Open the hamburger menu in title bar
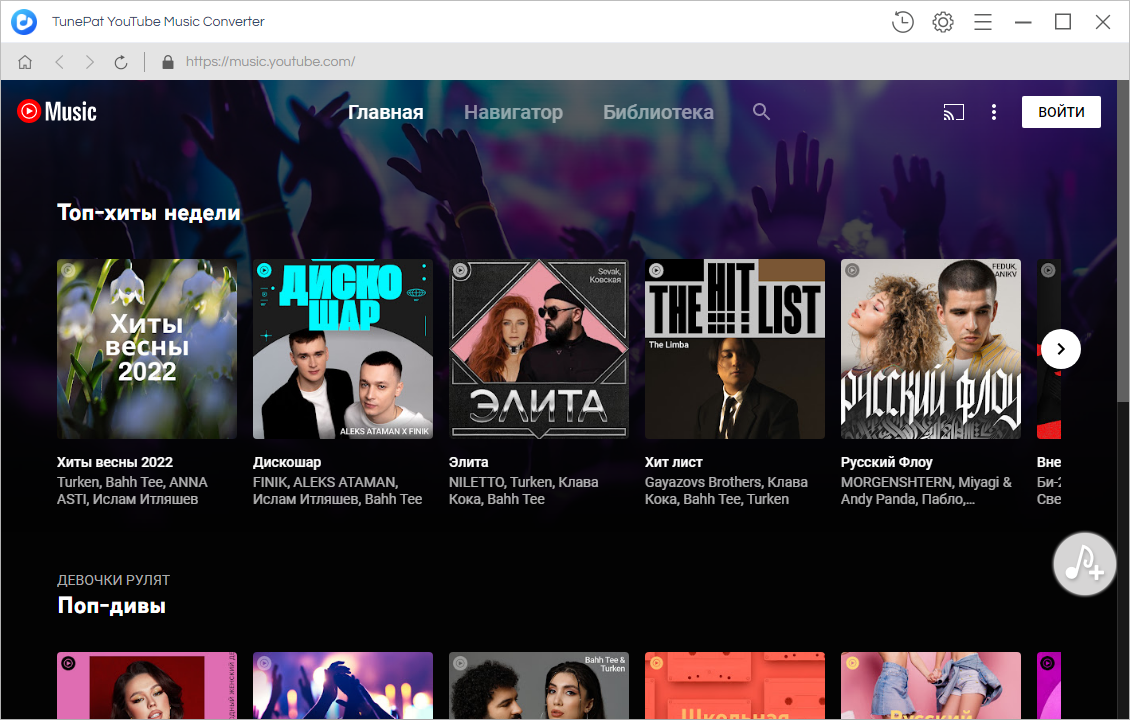Viewport: 1130px width, 720px height. (x=983, y=22)
